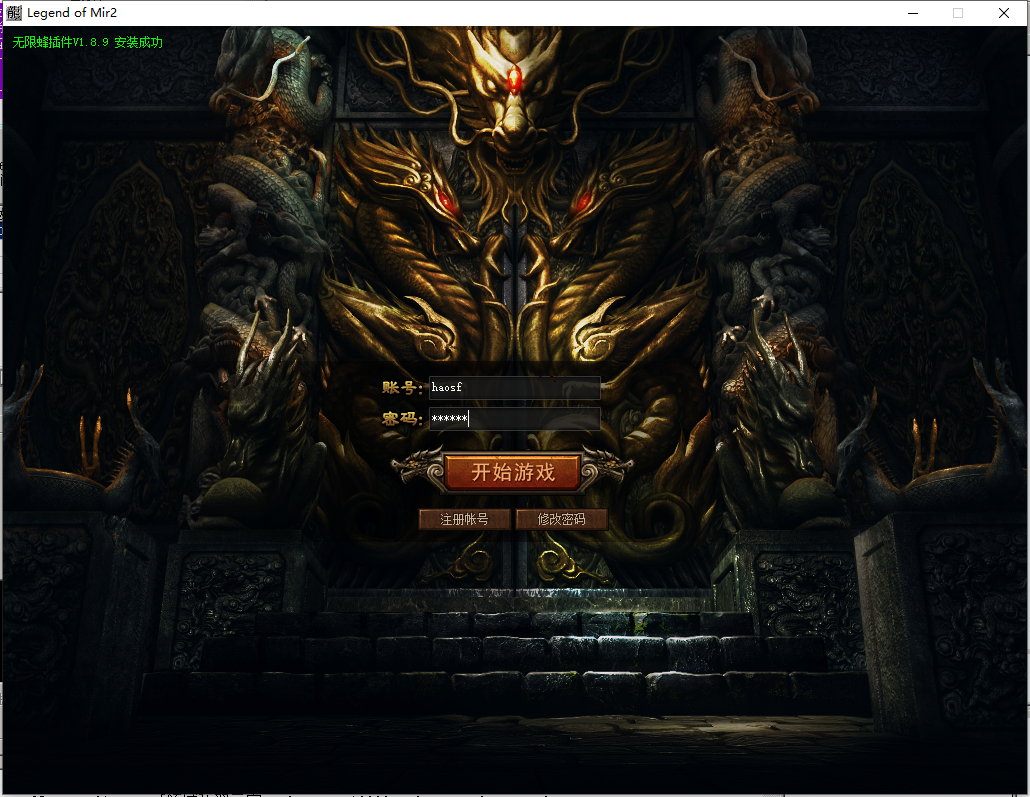Click the 账号 account label text
The height and width of the screenshot is (797, 1030).
[402, 388]
